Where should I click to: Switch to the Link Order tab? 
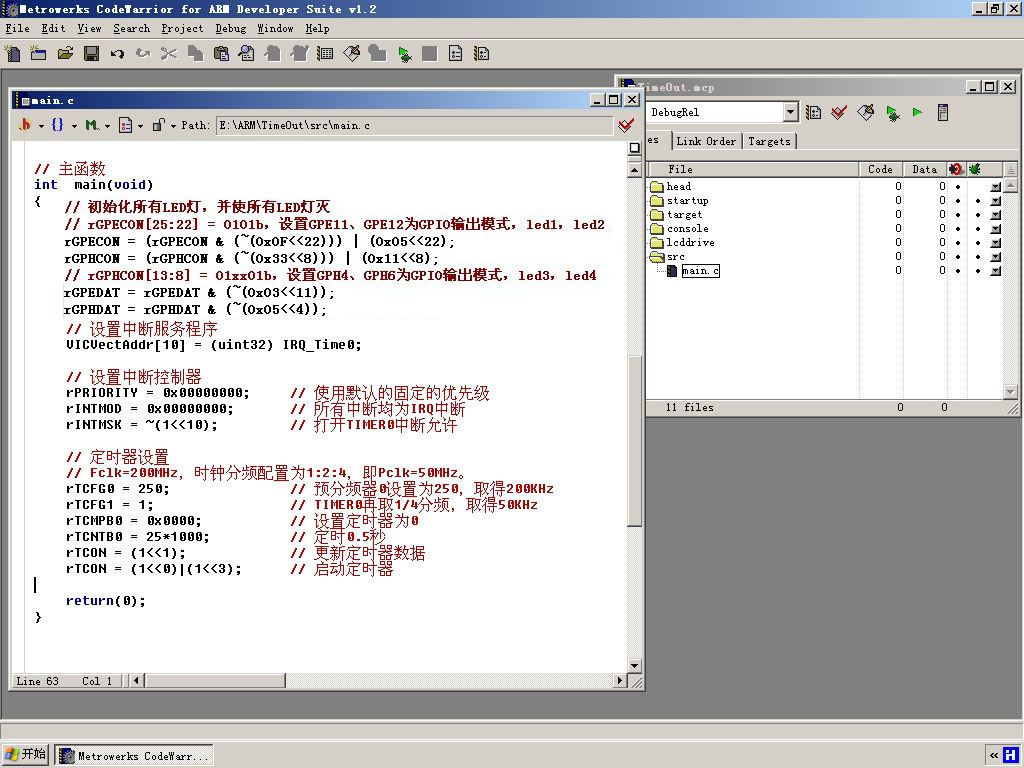click(x=706, y=141)
